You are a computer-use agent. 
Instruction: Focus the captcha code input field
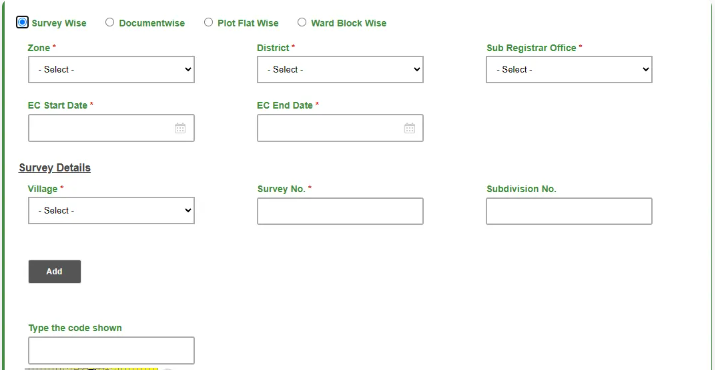tap(111, 350)
